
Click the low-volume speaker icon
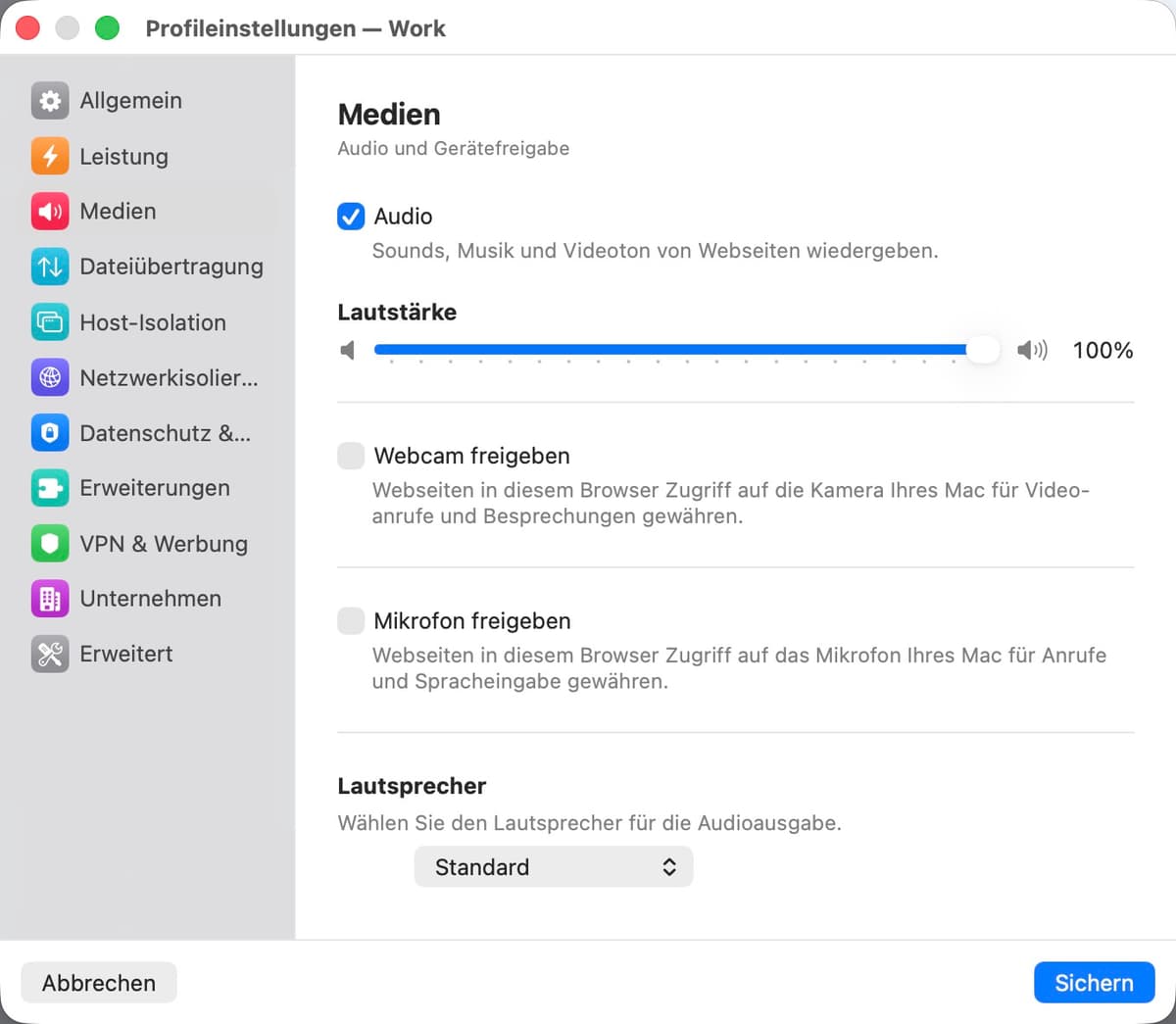[x=348, y=350]
